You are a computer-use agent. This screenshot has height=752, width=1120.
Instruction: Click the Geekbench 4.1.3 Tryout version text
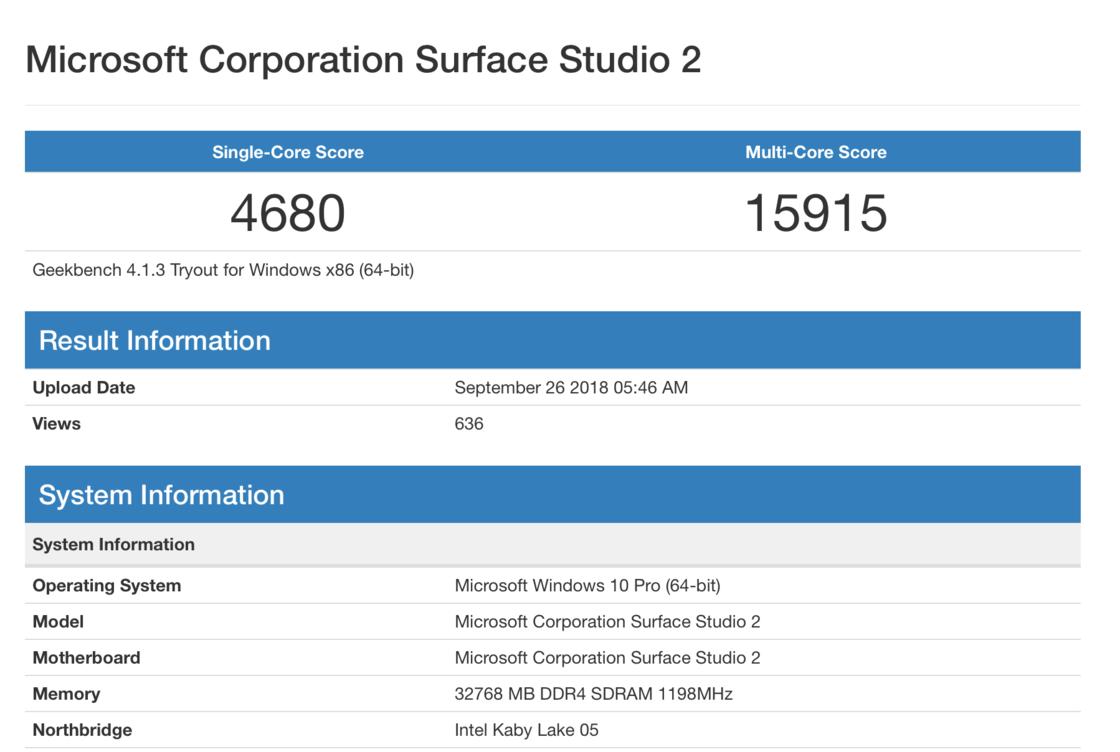tap(223, 270)
